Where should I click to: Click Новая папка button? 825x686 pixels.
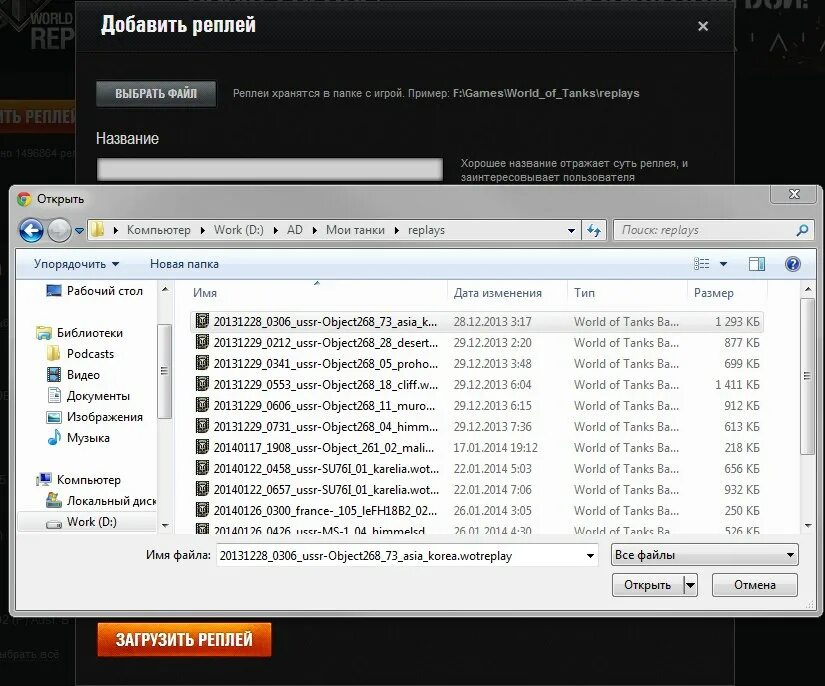184,264
